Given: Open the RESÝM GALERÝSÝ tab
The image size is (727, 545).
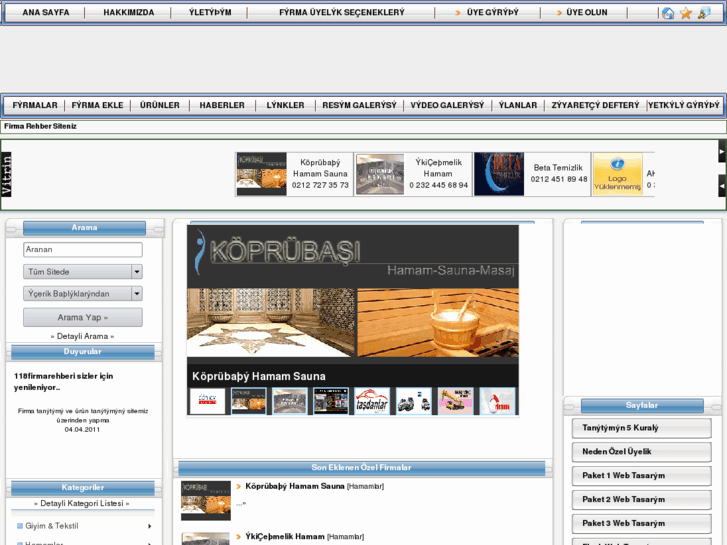Looking at the screenshot, I should click(359, 105).
